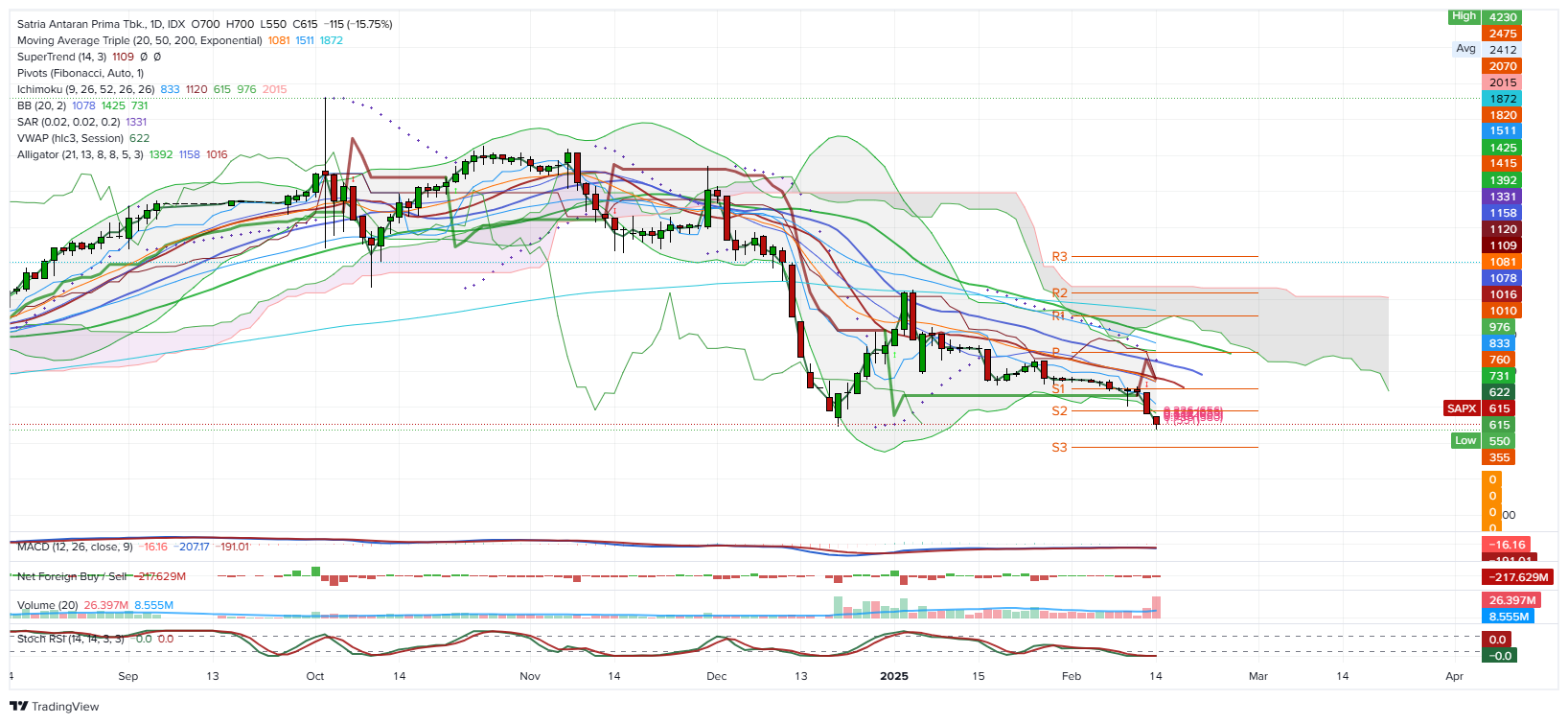Select Apr on the time axis
This screenshot has height=723, width=1568.
point(1455,676)
